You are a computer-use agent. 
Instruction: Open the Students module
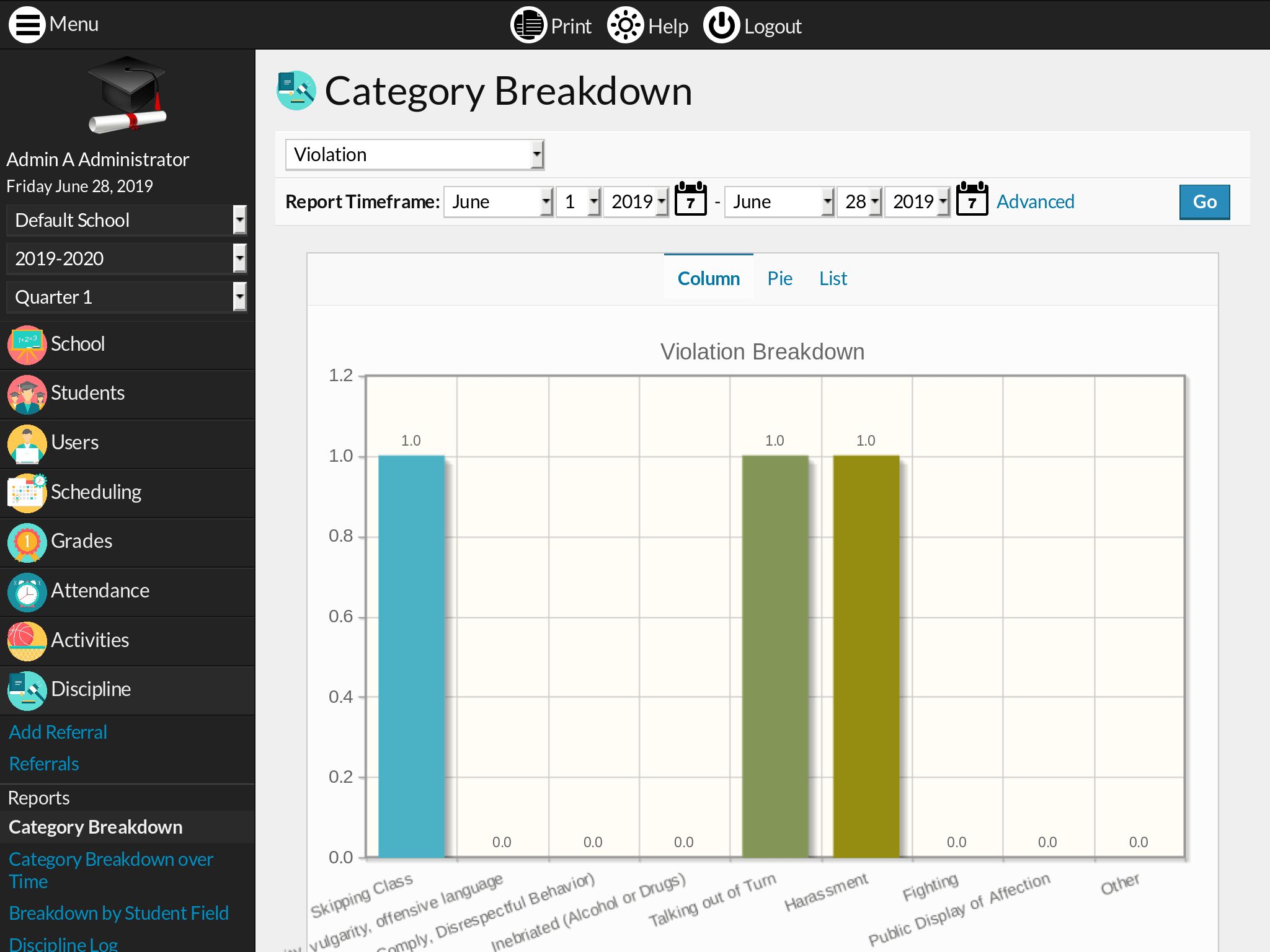click(87, 393)
